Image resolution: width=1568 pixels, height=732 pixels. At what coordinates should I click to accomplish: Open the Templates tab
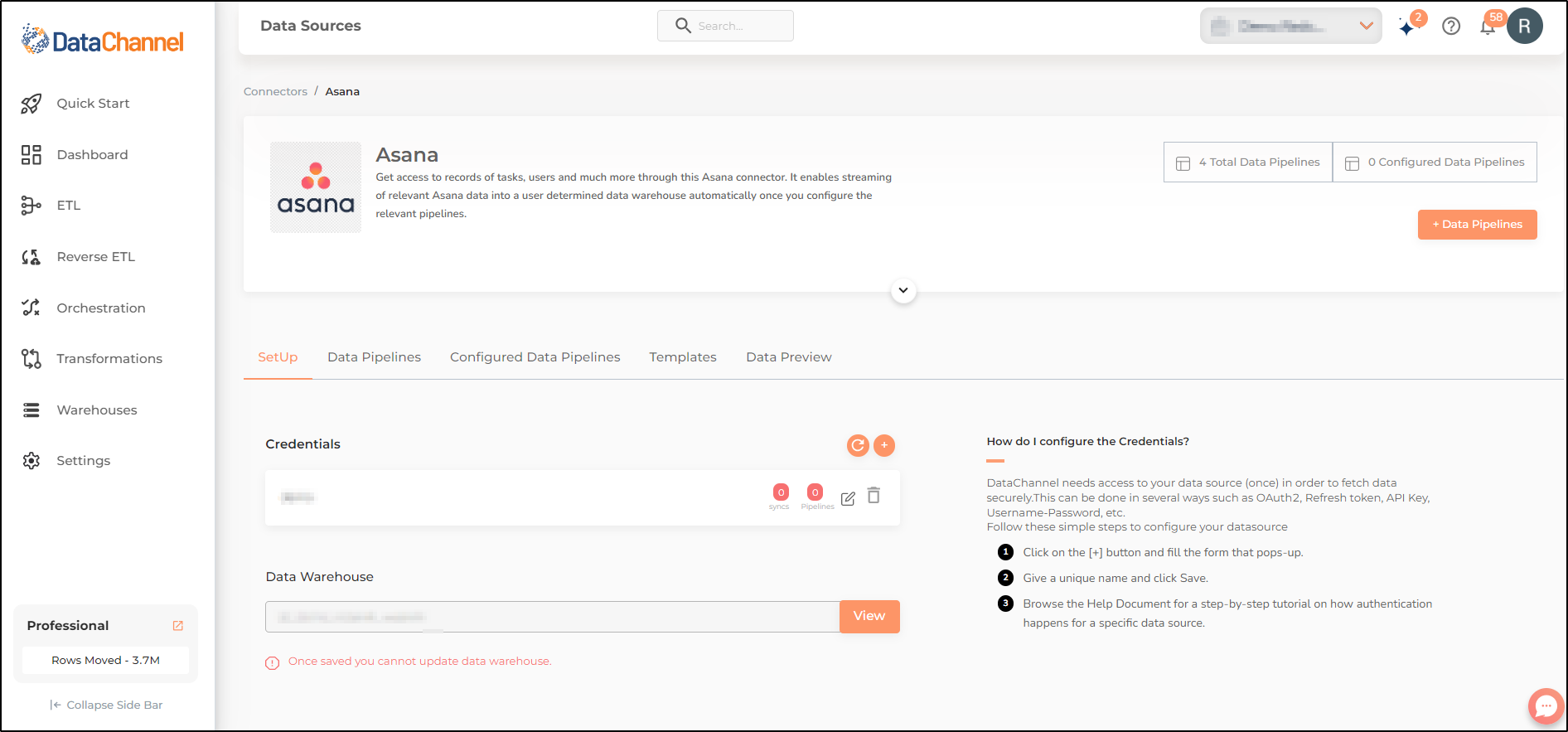(683, 357)
